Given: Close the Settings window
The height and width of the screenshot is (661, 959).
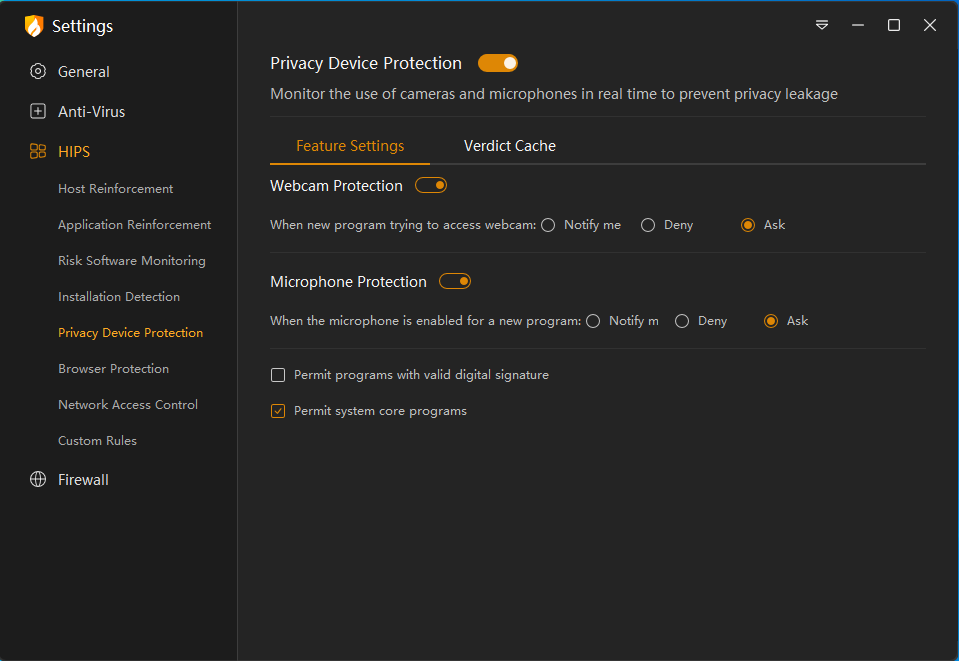Looking at the screenshot, I should click(x=930, y=25).
